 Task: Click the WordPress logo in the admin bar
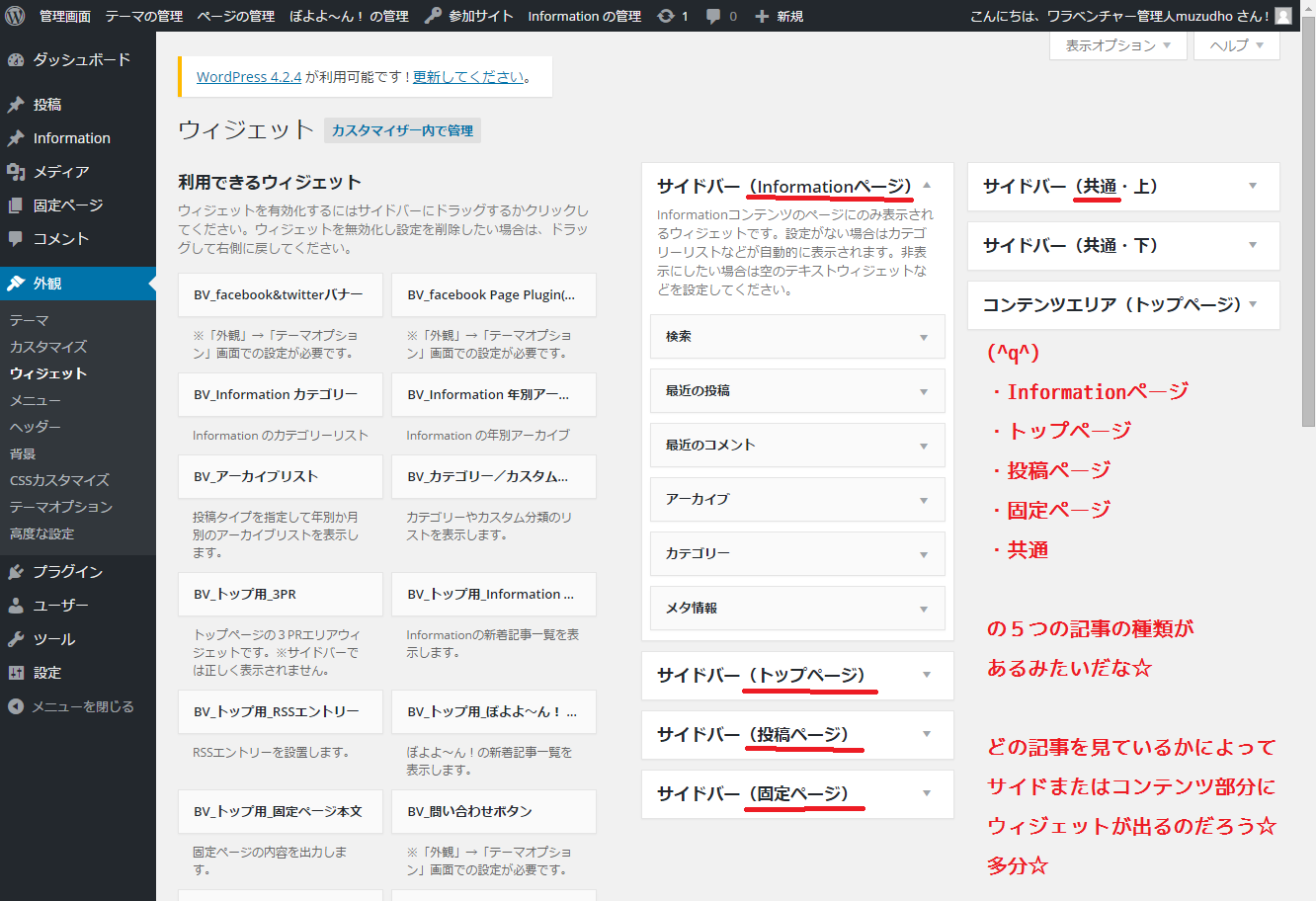[x=15, y=16]
